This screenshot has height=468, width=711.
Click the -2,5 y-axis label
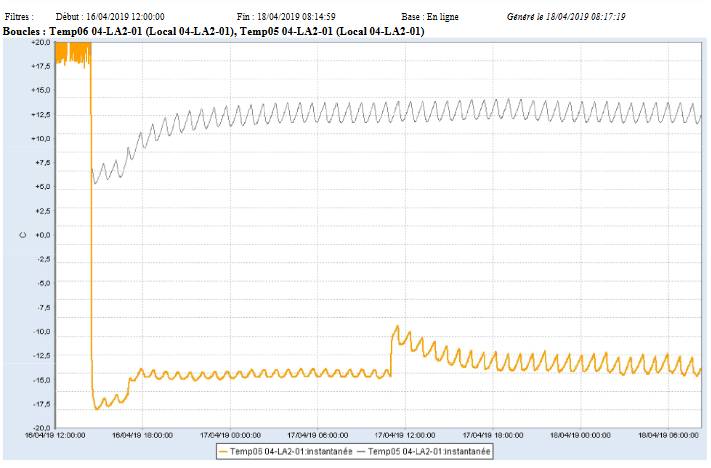pyautogui.click(x=43, y=259)
